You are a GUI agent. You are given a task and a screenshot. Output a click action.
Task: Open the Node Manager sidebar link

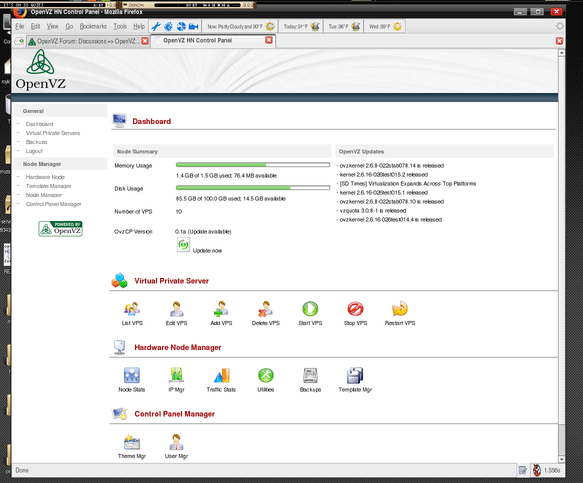point(44,195)
